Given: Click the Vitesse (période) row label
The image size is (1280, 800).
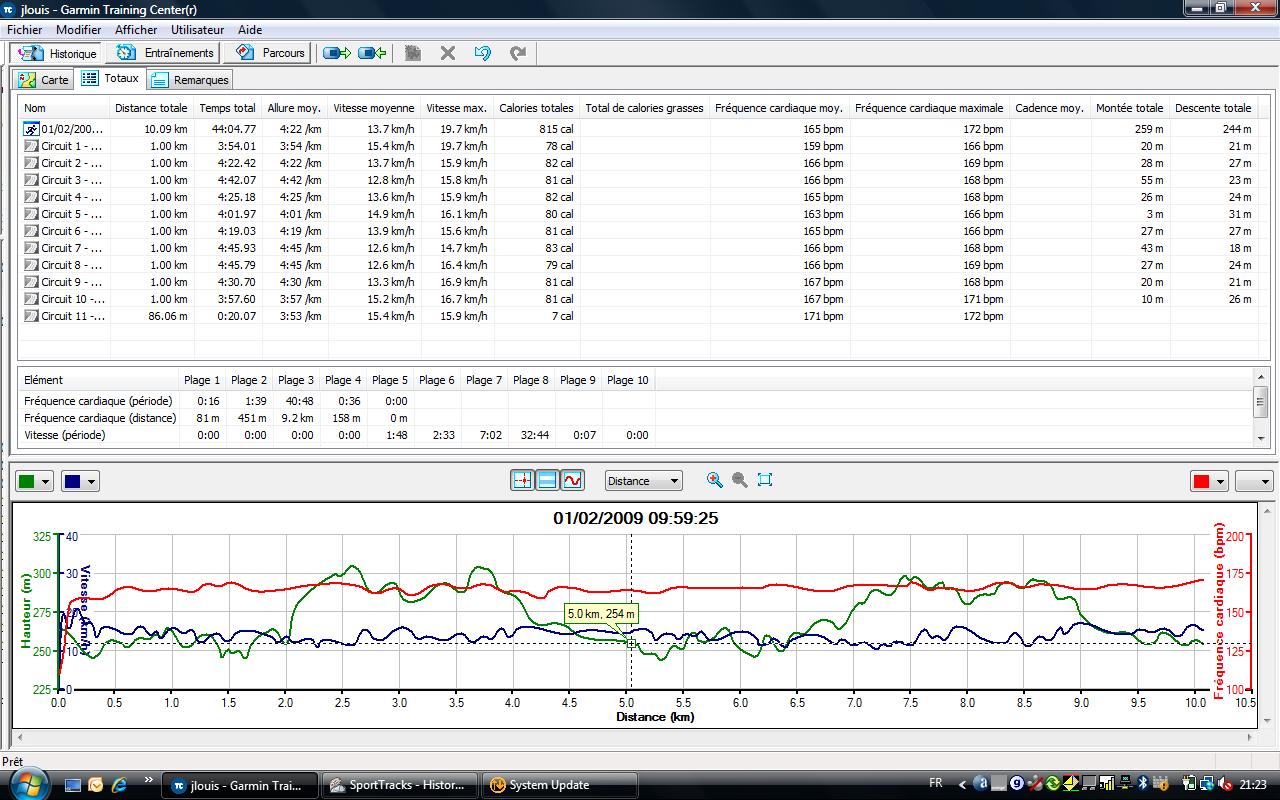Looking at the screenshot, I should pos(64,435).
